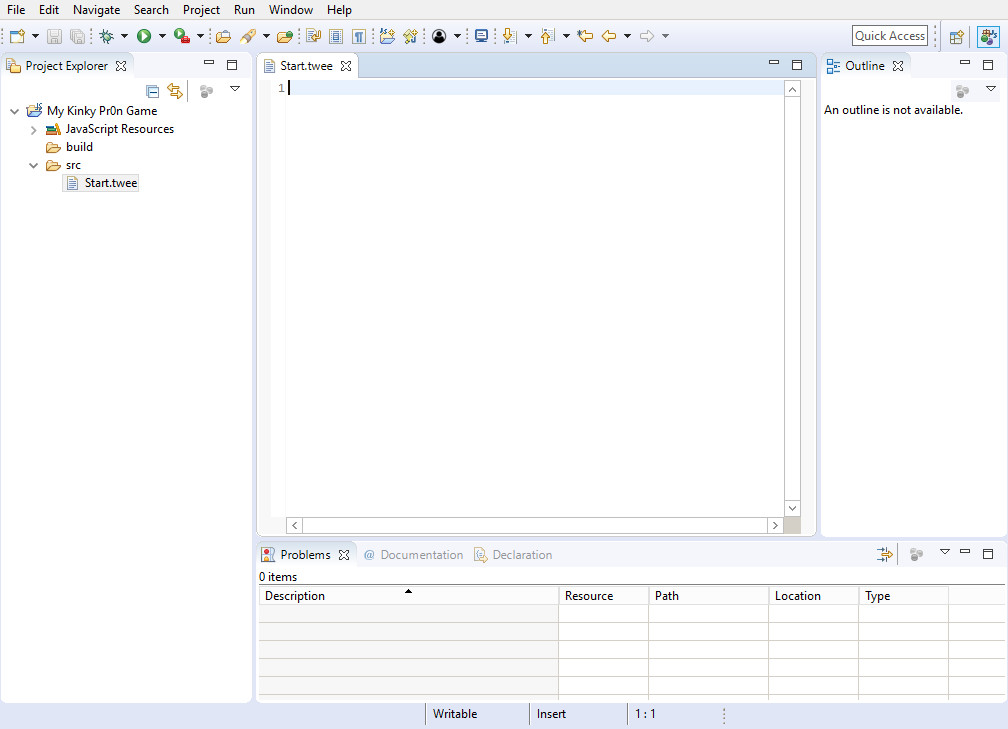Click the Debug bug icon

[x=106, y=36]
